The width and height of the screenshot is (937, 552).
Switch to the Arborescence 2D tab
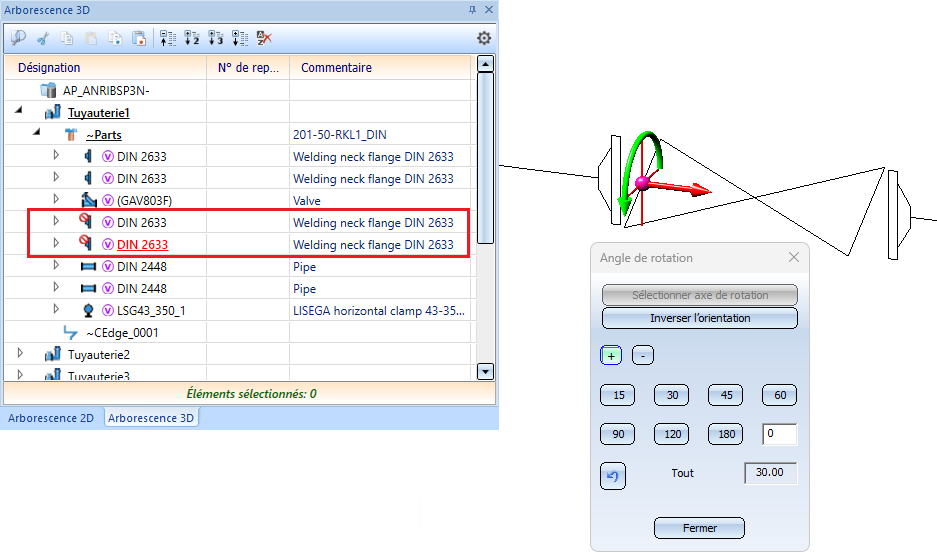(51, 418)
